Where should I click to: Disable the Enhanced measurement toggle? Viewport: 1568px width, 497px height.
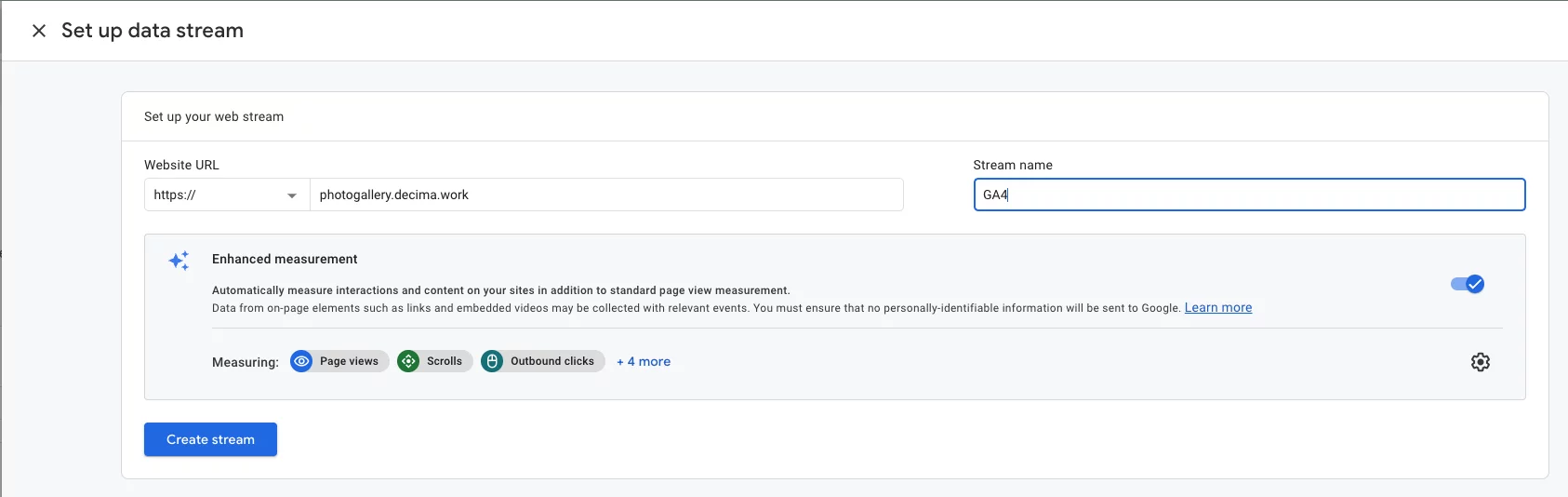click(1467, 284)
